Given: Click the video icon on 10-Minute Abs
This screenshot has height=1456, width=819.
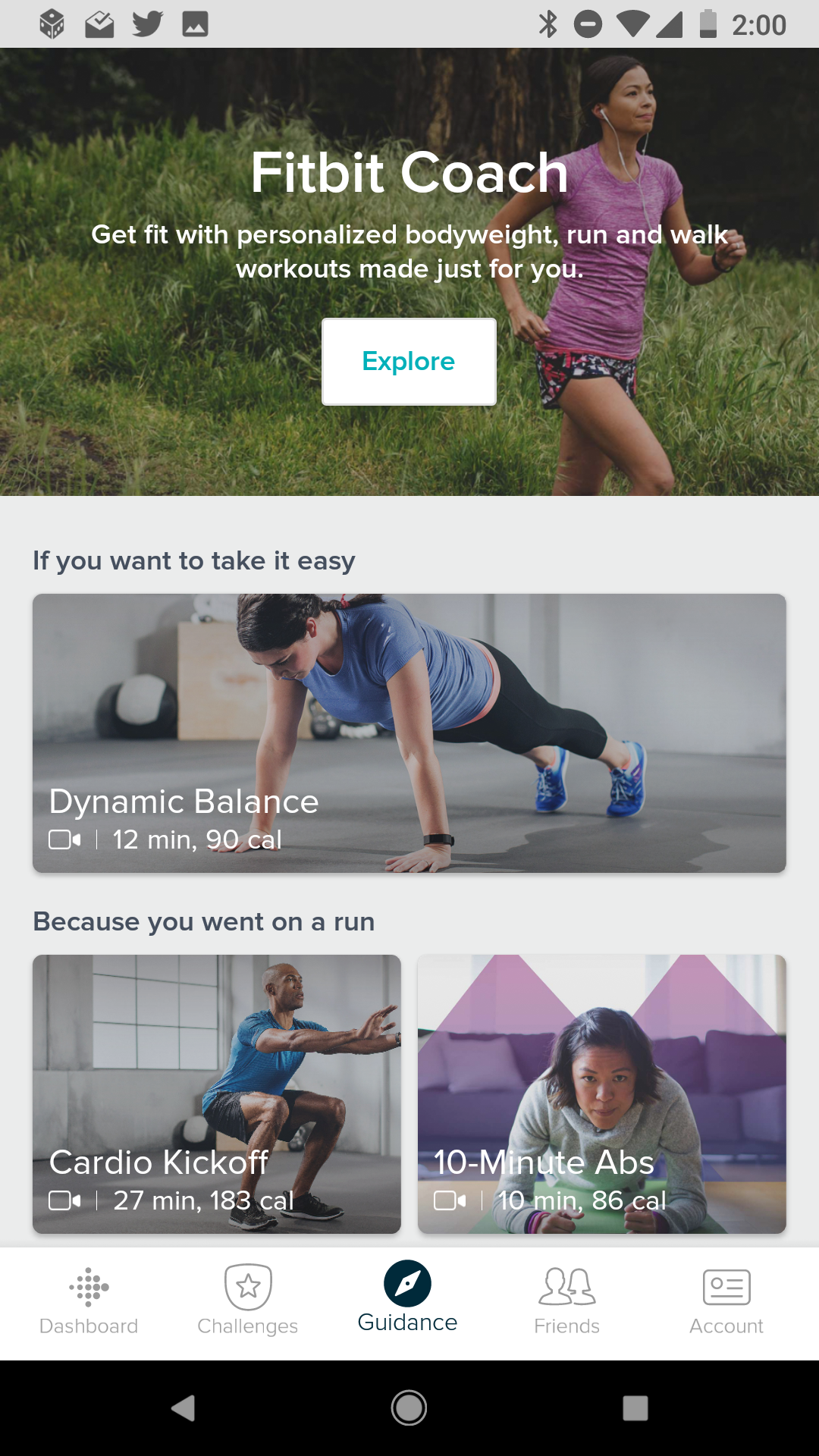Looking at the screenshot, I should tap(450, 1200).
